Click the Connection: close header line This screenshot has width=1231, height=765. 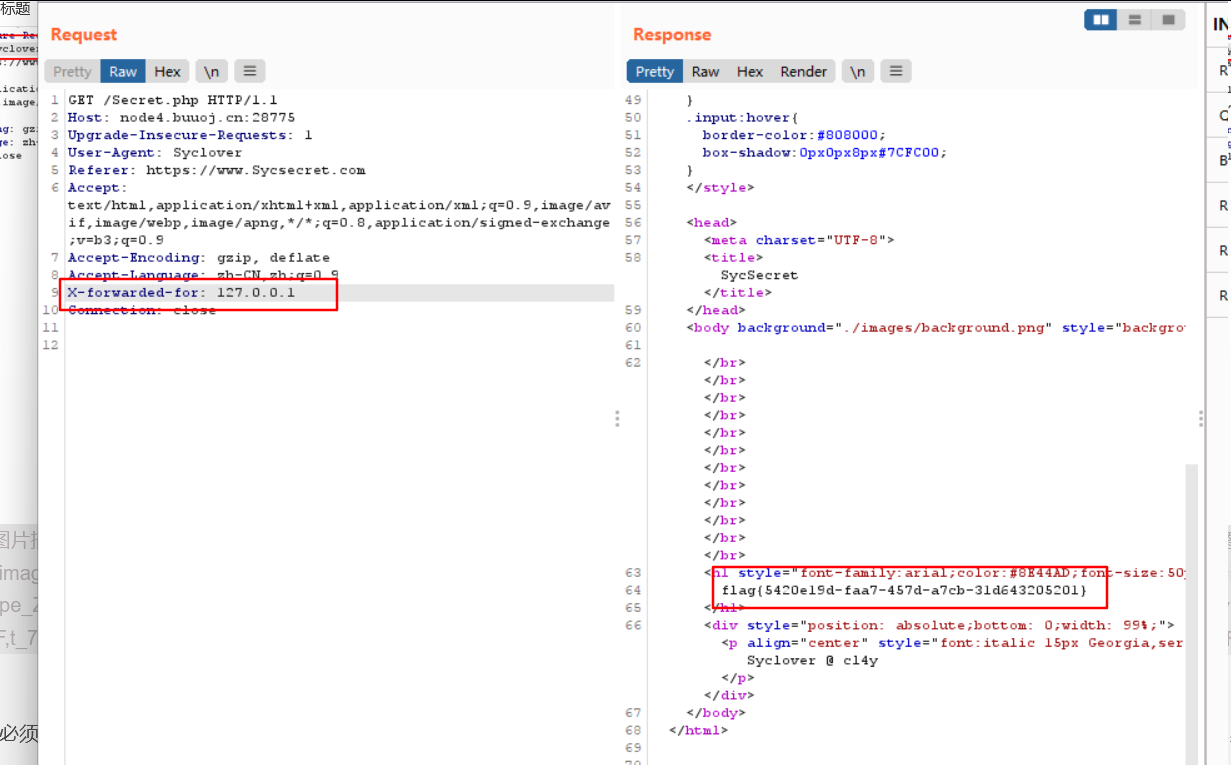pyautogui.click(x=141, y=310)
